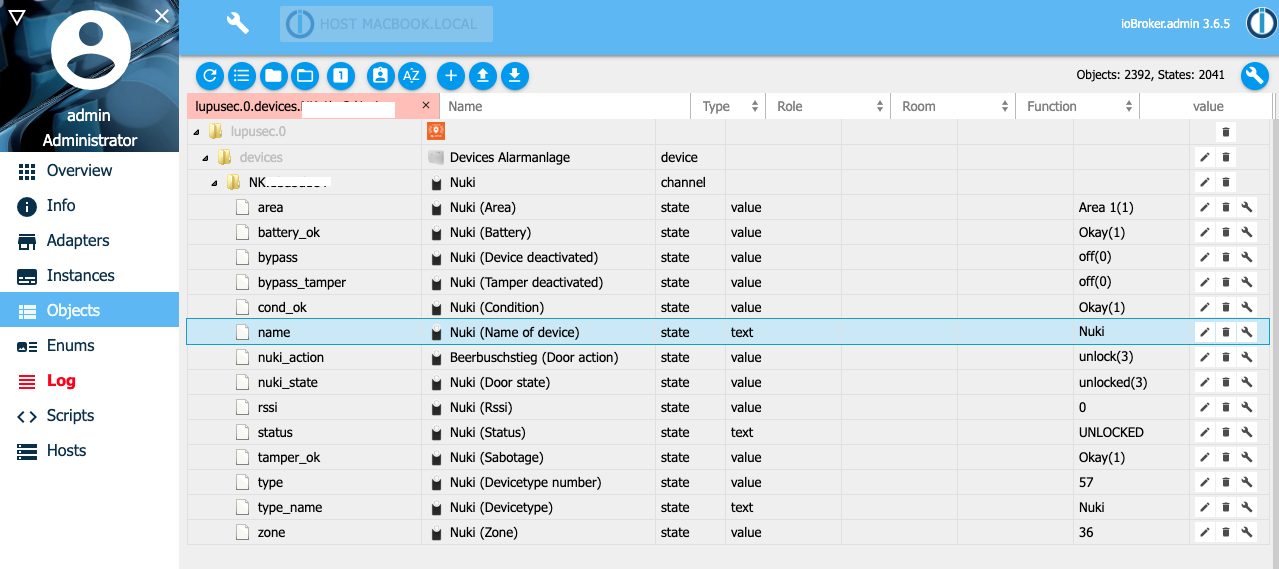This screenshot has height=569, width=1279.
Task: Delete the lupusec.0 root object
Action: tap(1226, 132)
